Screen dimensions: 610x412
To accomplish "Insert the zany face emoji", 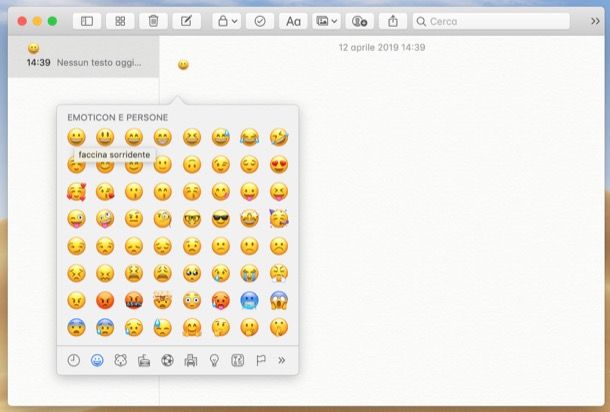I will 105,219.
